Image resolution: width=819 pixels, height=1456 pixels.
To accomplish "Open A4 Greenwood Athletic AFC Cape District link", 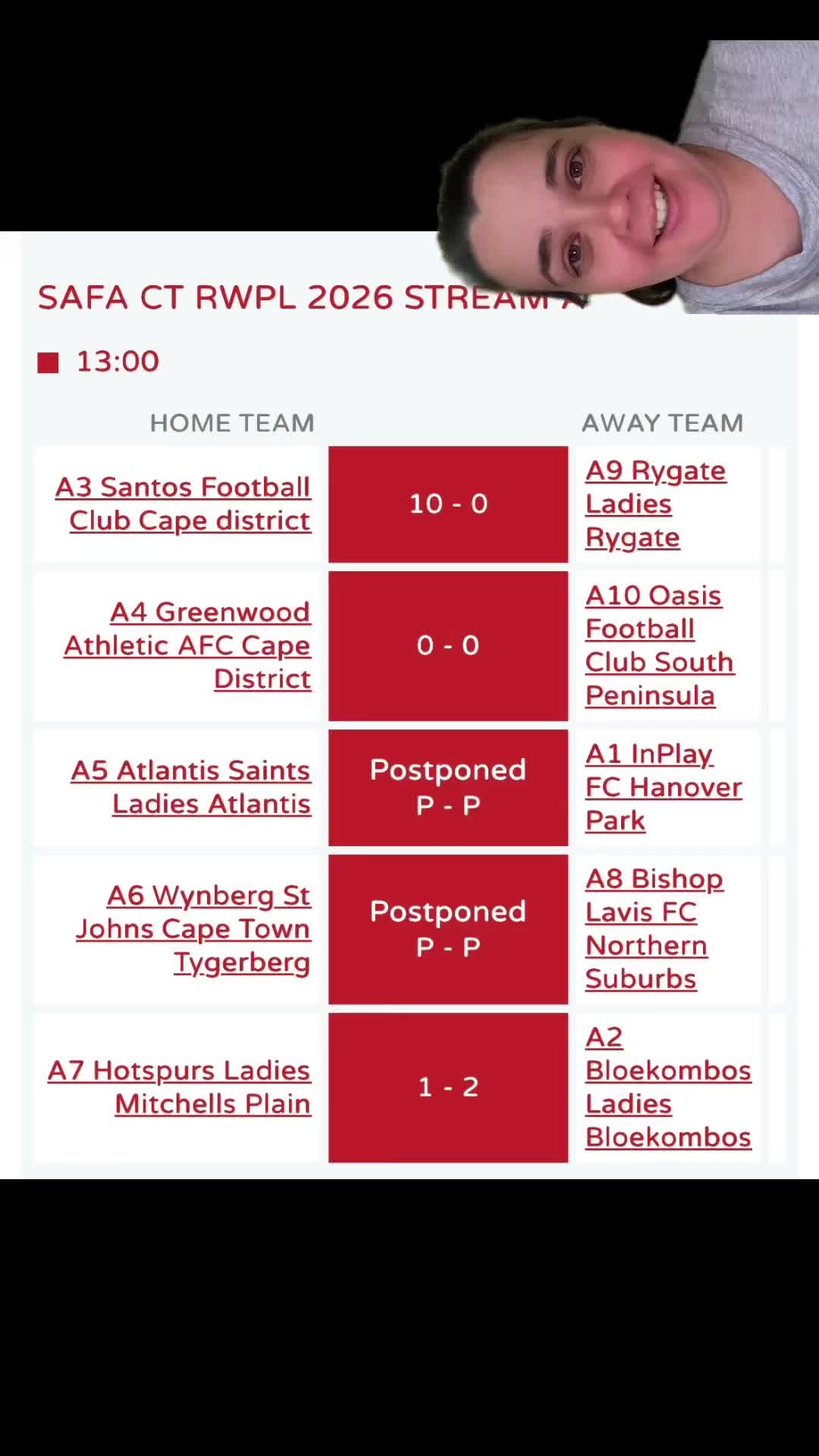I will (x=187, y=645).
